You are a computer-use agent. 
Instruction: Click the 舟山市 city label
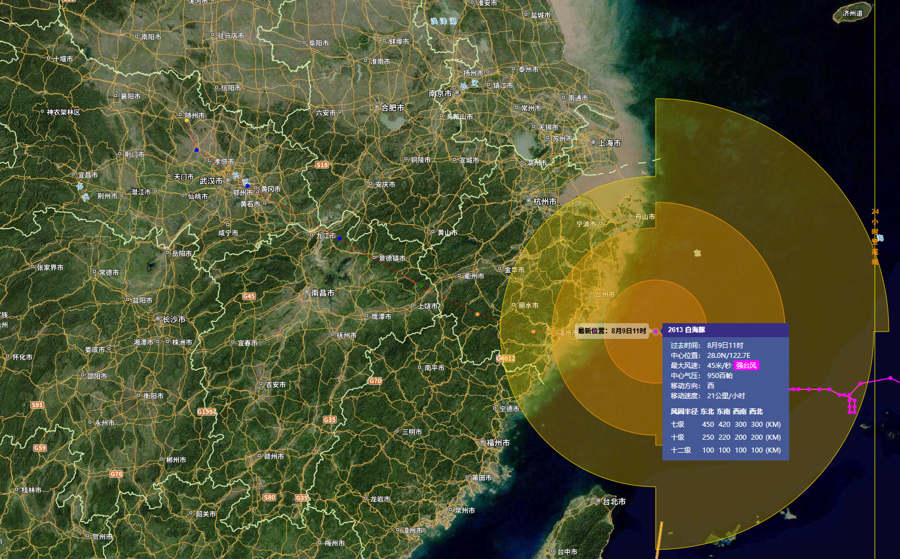[x=645, y=216]
